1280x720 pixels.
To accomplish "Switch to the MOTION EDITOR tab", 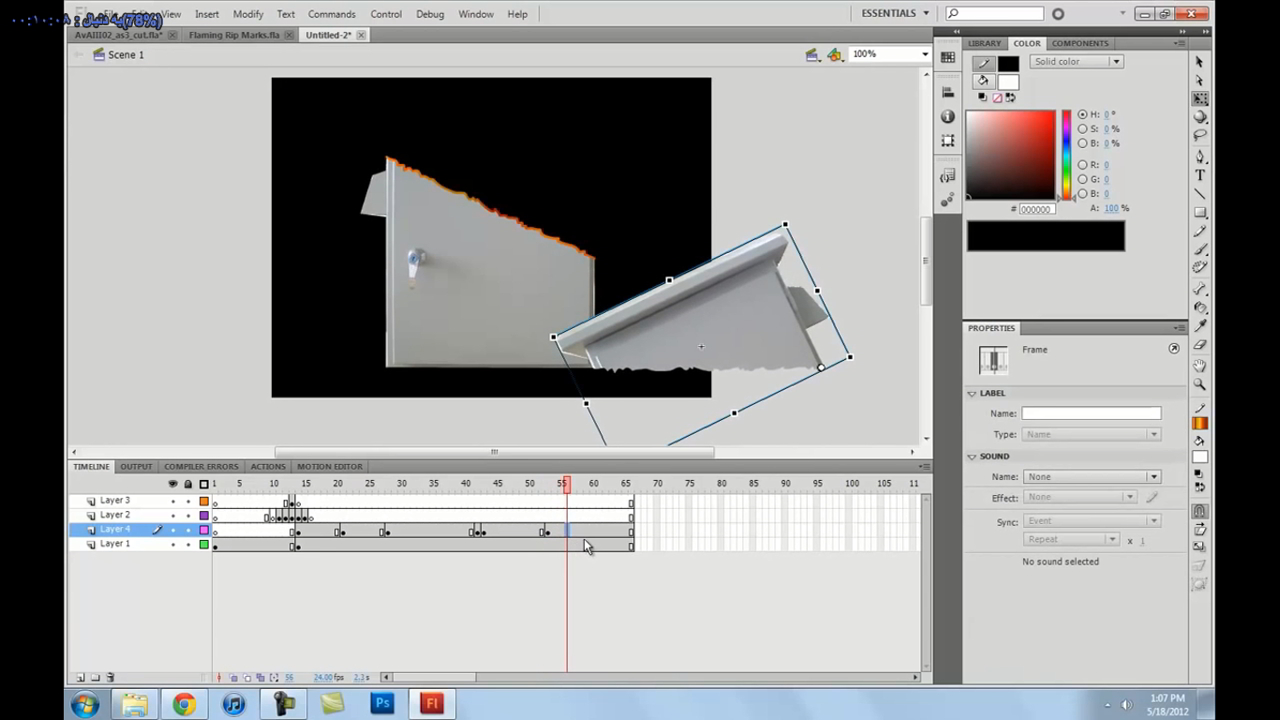I will pos(329,467).
